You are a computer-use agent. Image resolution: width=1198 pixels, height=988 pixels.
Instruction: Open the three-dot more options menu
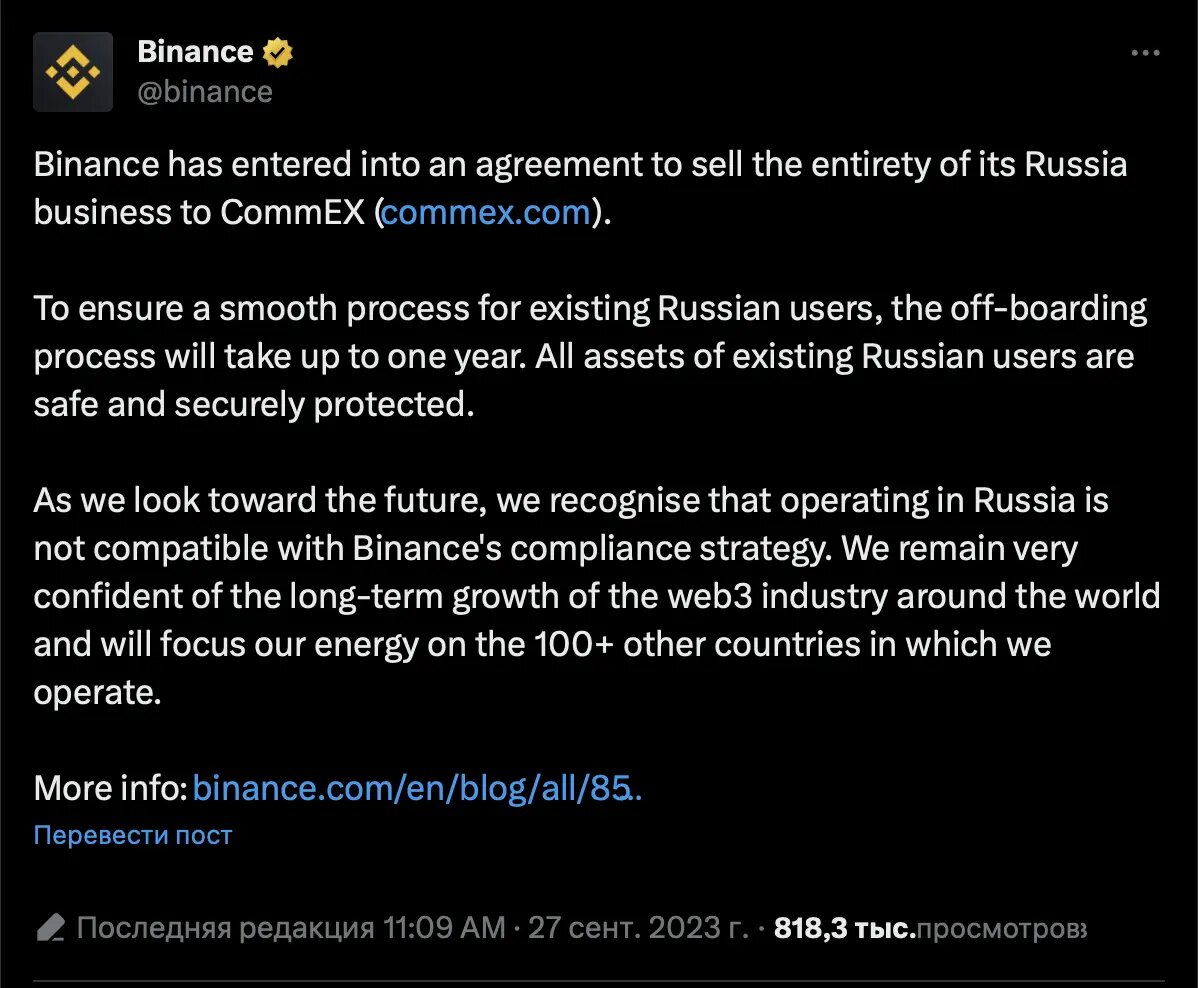1145,53
